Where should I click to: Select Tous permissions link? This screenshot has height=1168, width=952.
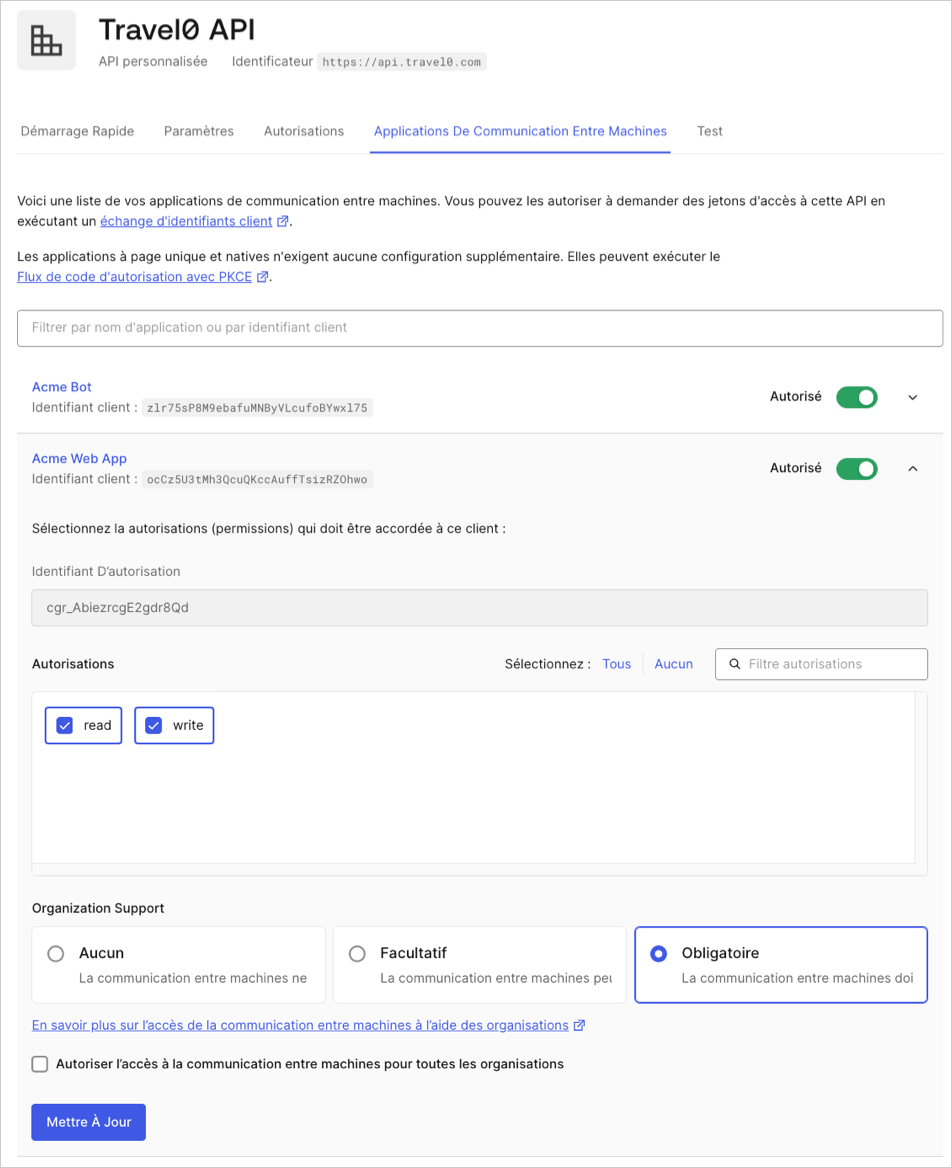coord(617,664)
